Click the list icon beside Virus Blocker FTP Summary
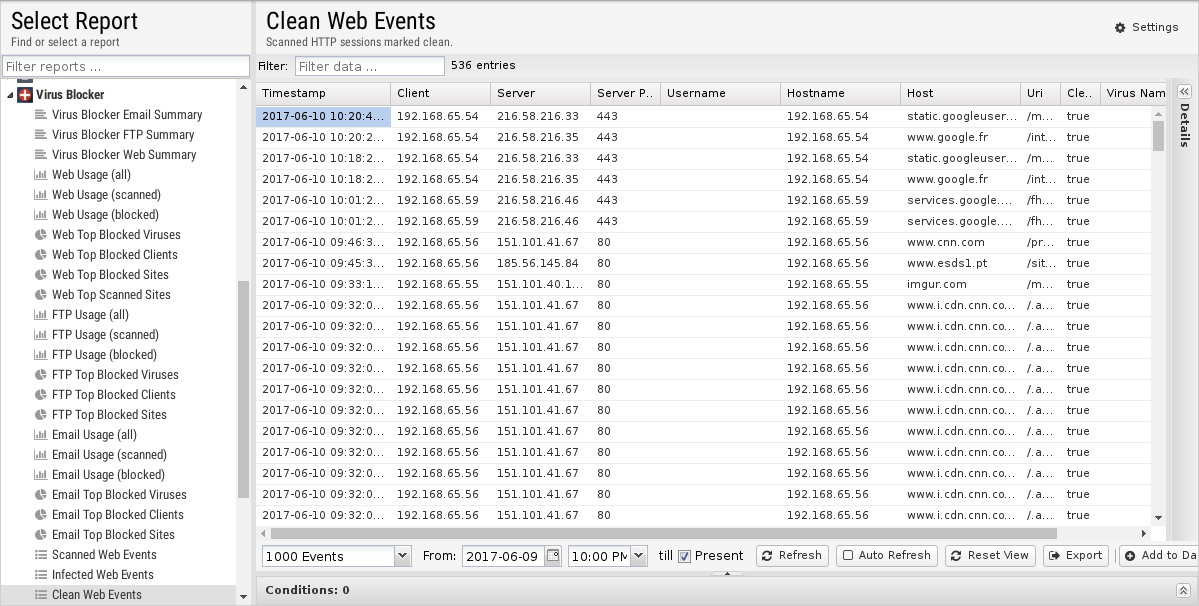The image size is (1199, 606). 41,134
